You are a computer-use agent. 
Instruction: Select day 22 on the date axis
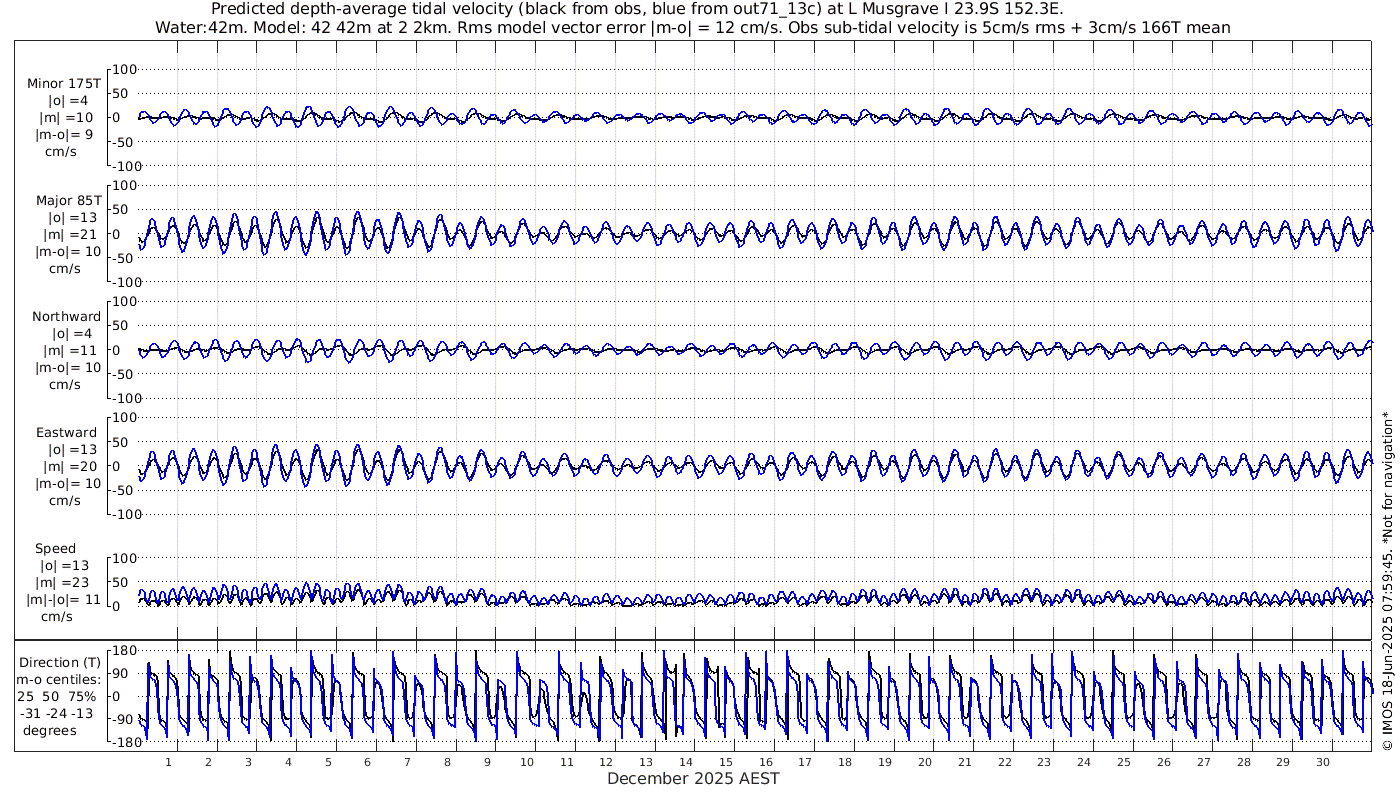click(x=1004, y=762)
